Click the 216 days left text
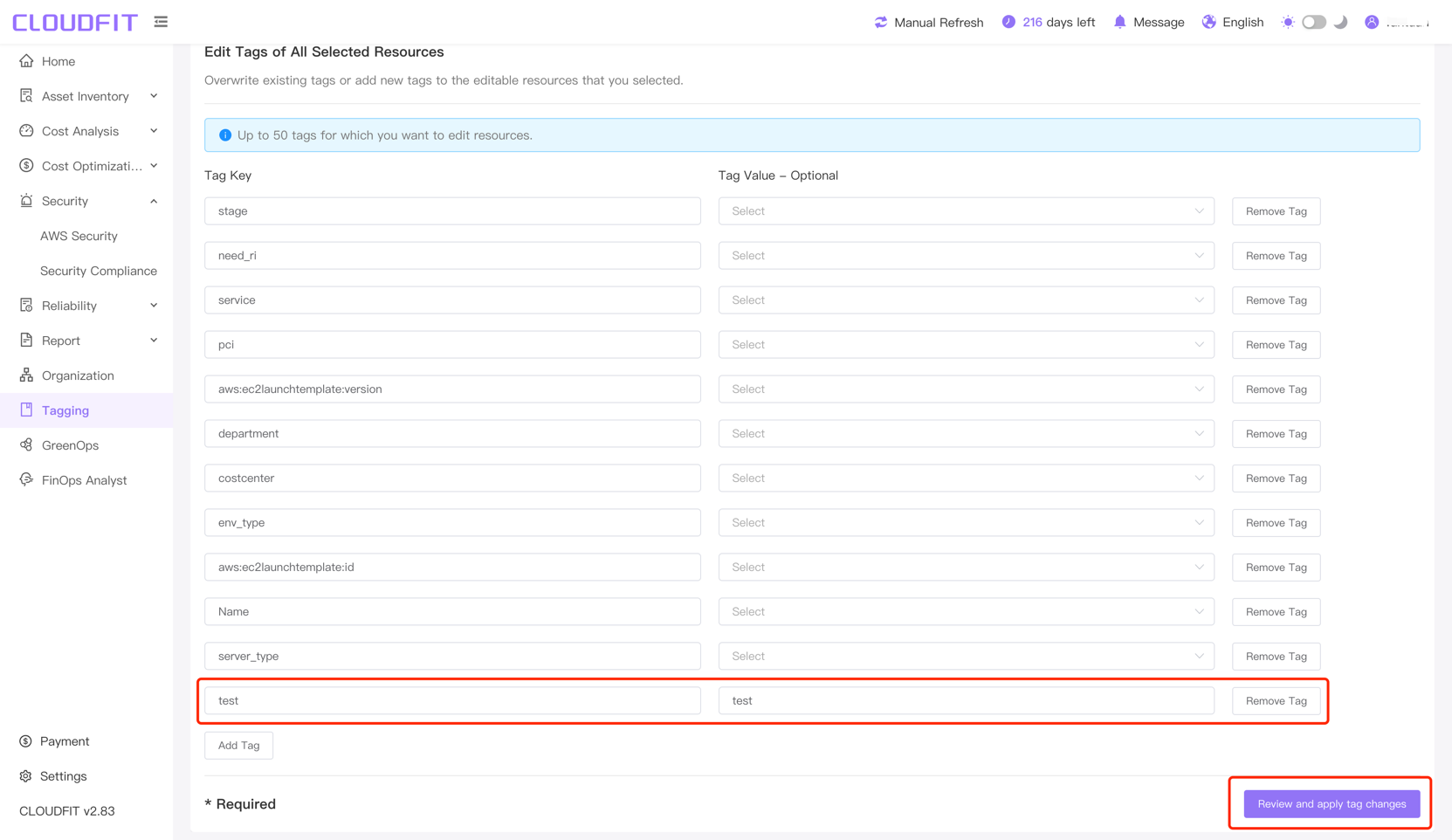Image resolution: width=1452 pixels, height=840 pixels. coord(1058,22)
